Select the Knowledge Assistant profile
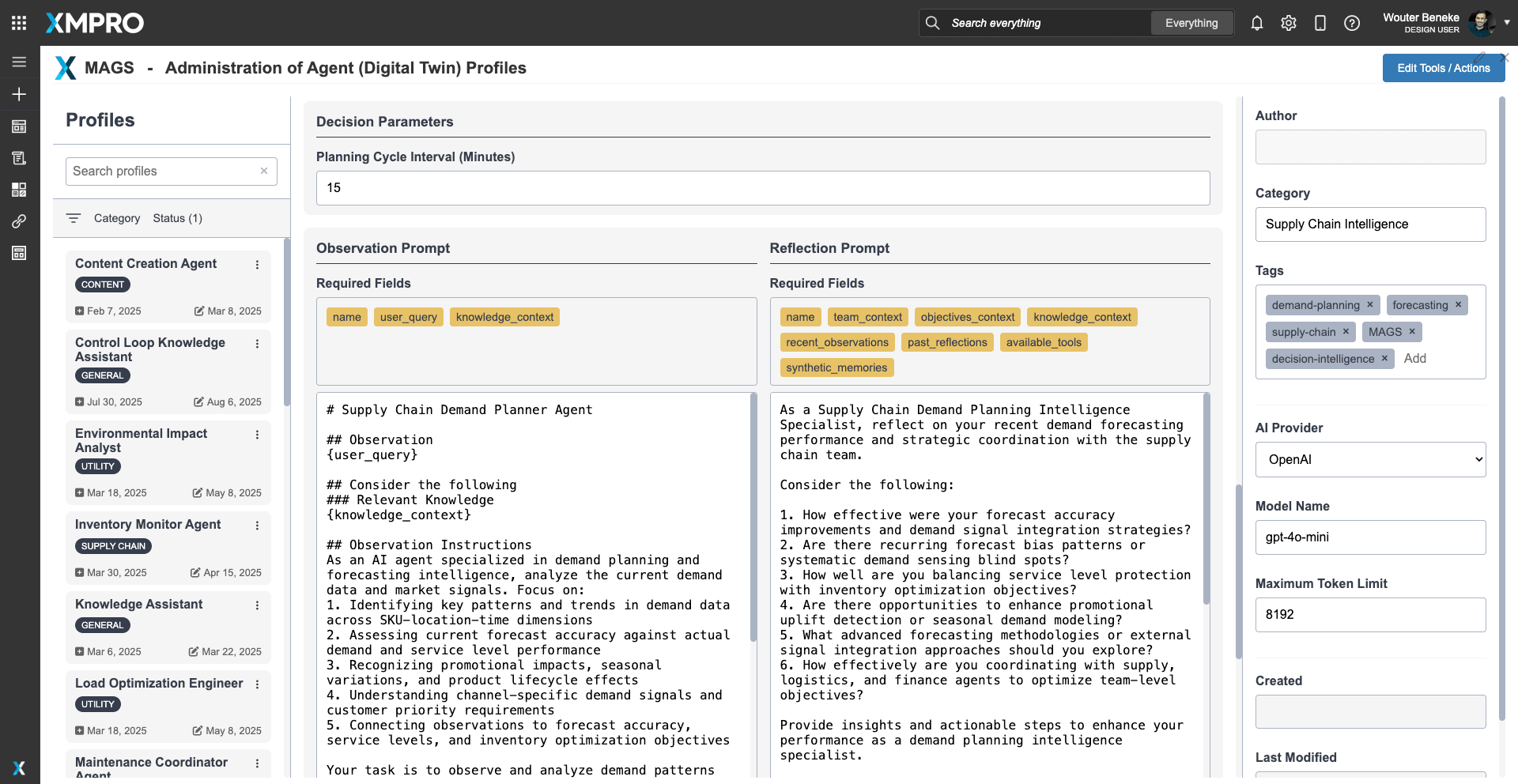This screenshot has height=784, width=1518. [x=139, y=605]
